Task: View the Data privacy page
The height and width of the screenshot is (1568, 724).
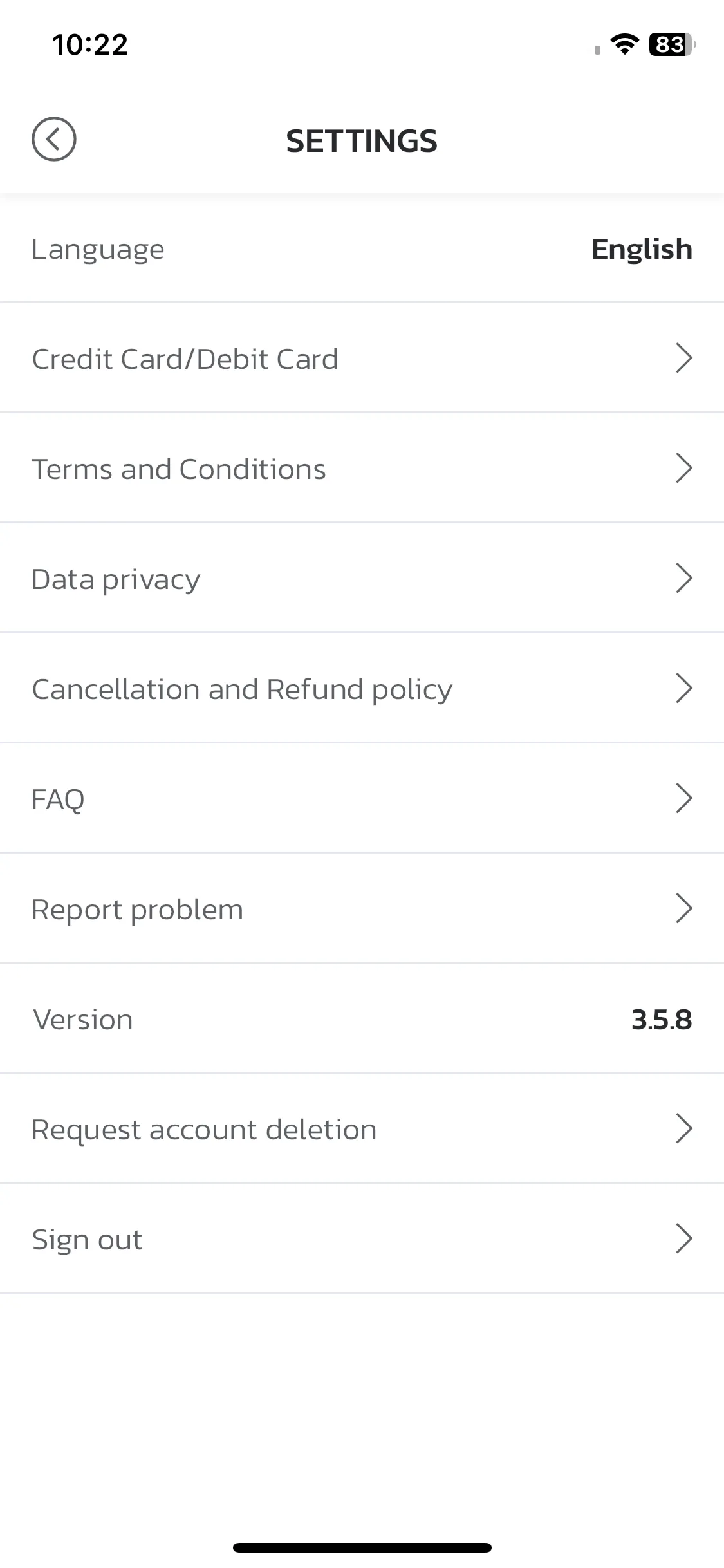Action: click(362, 578)
